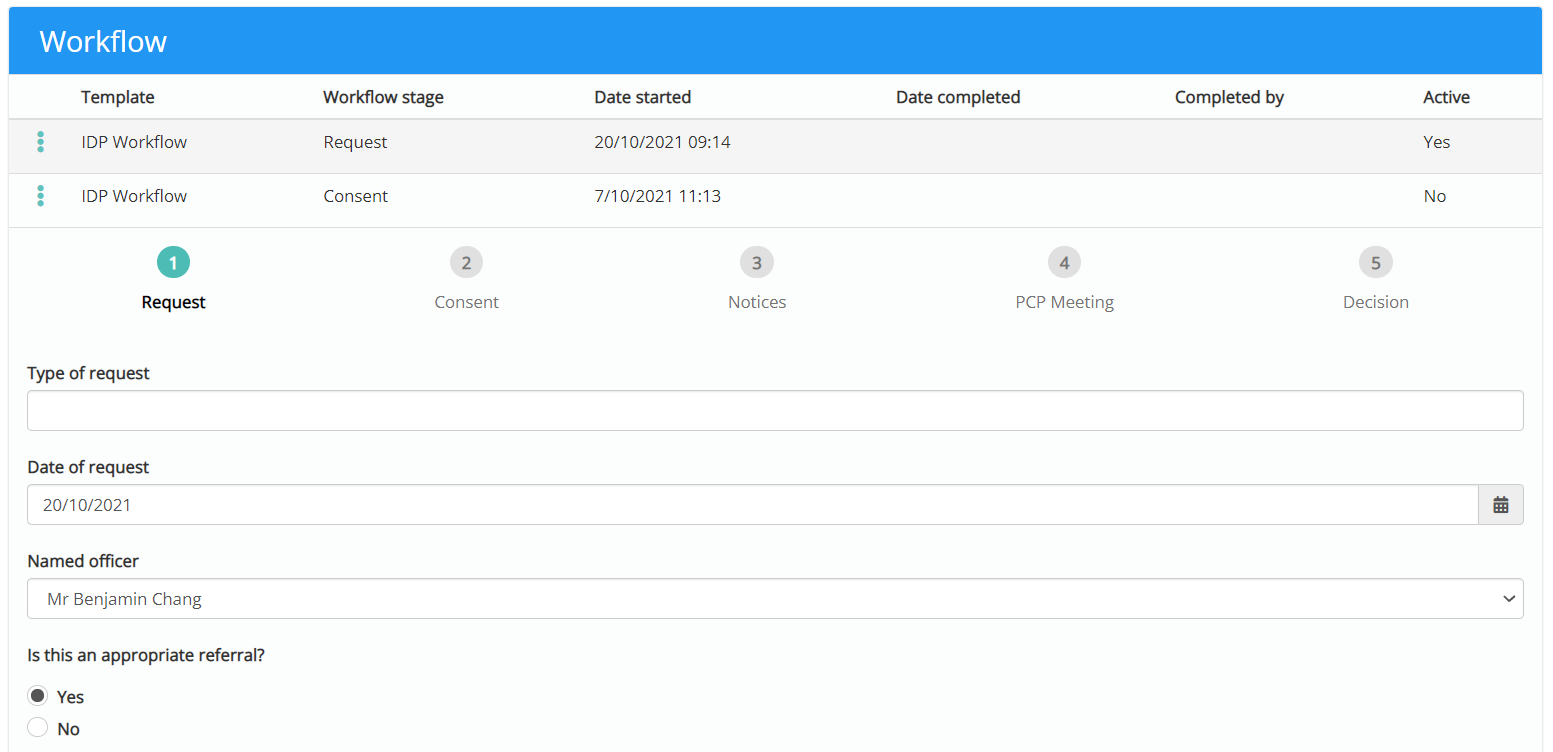Select step 1 circle in the workflow stepper

pos(173,263)
